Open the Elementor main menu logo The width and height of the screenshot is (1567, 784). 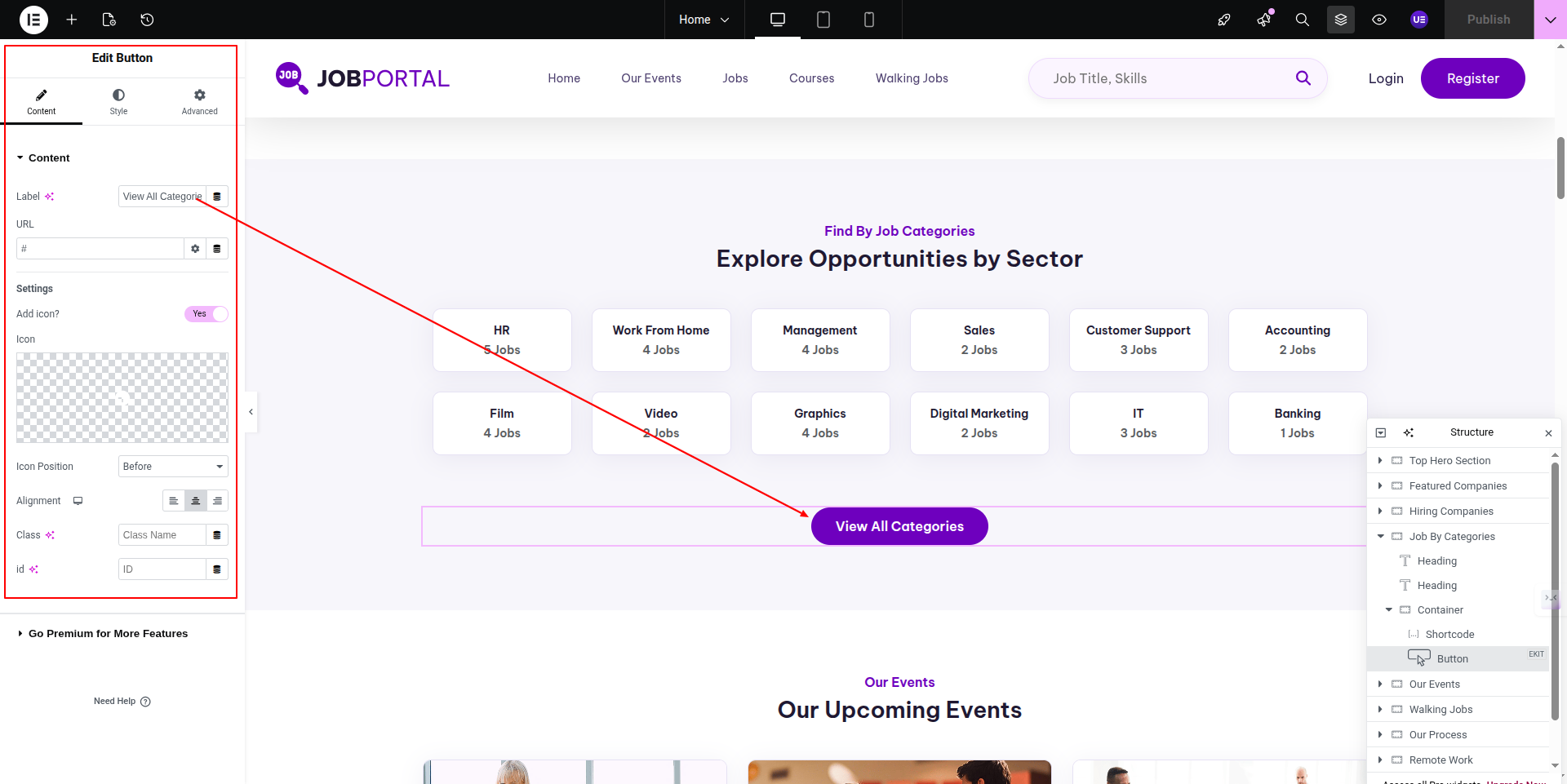(33, 20)
